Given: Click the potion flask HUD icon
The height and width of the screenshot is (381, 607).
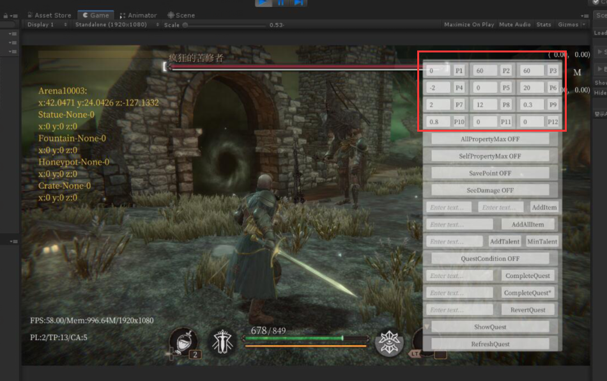Looking at the screenshot, I should [184, 342].
